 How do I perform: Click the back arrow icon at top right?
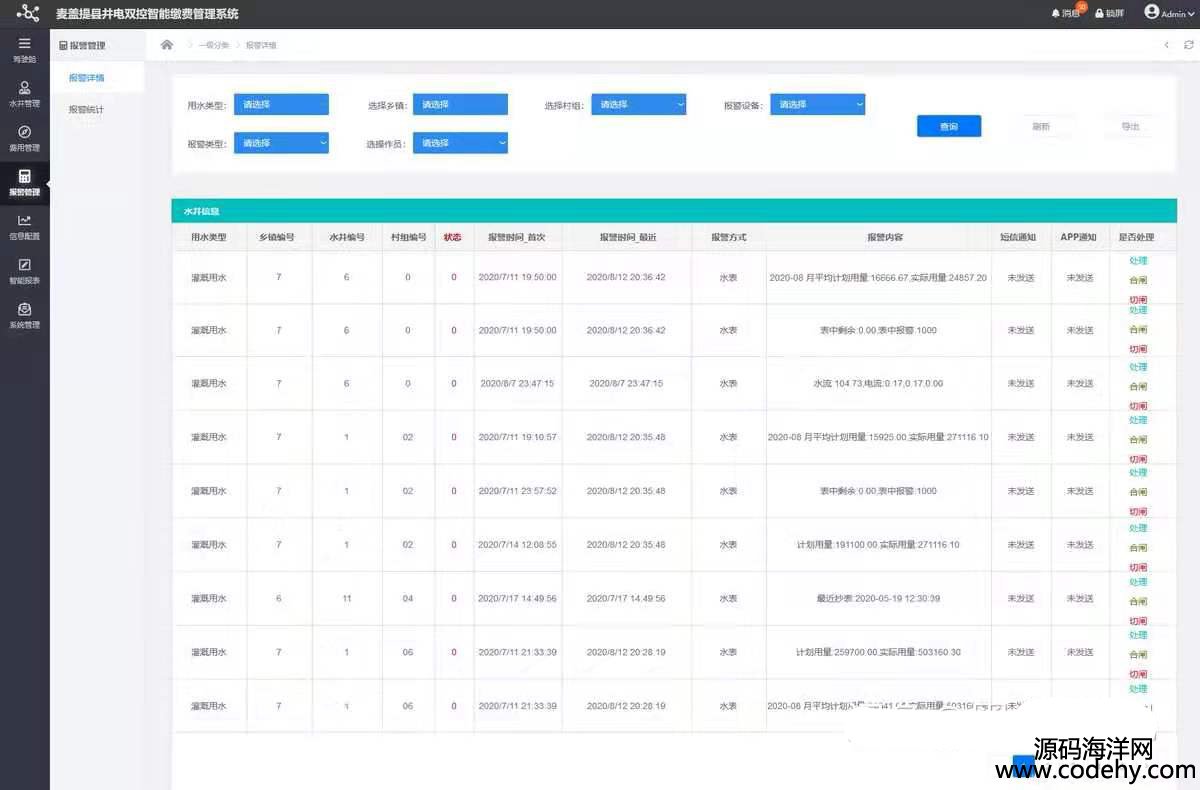[1166, 45]
